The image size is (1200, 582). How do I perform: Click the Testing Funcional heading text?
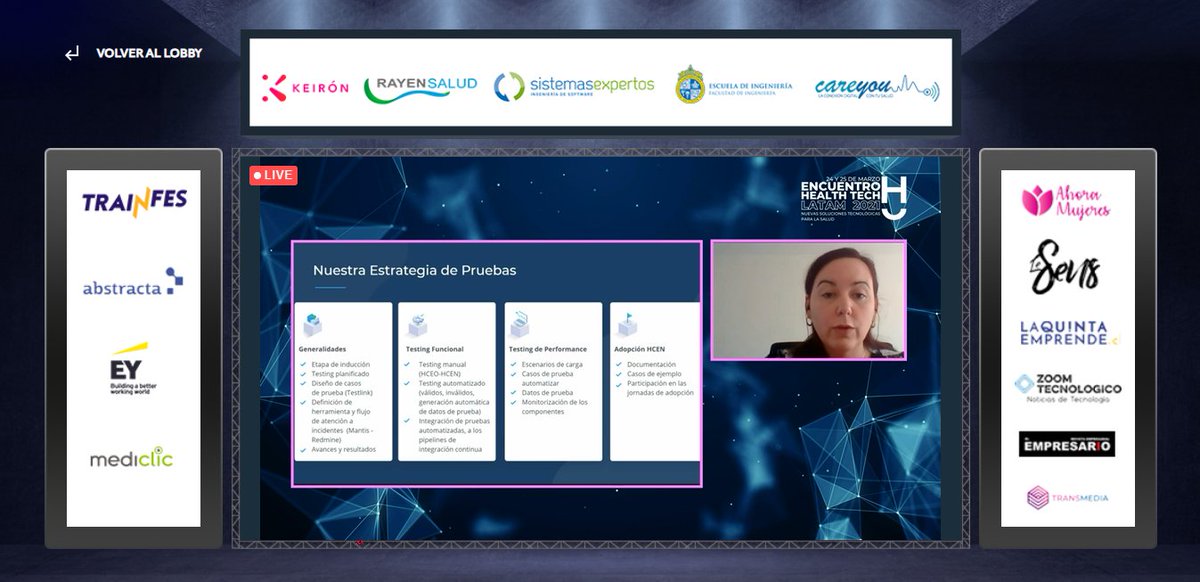[x=434, y=349]
